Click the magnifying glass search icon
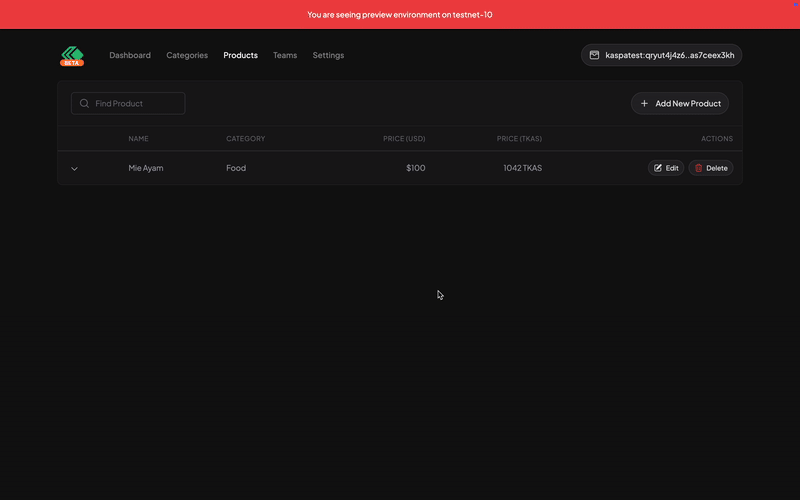This screenshot has height=500, width=800. point(84,103)
